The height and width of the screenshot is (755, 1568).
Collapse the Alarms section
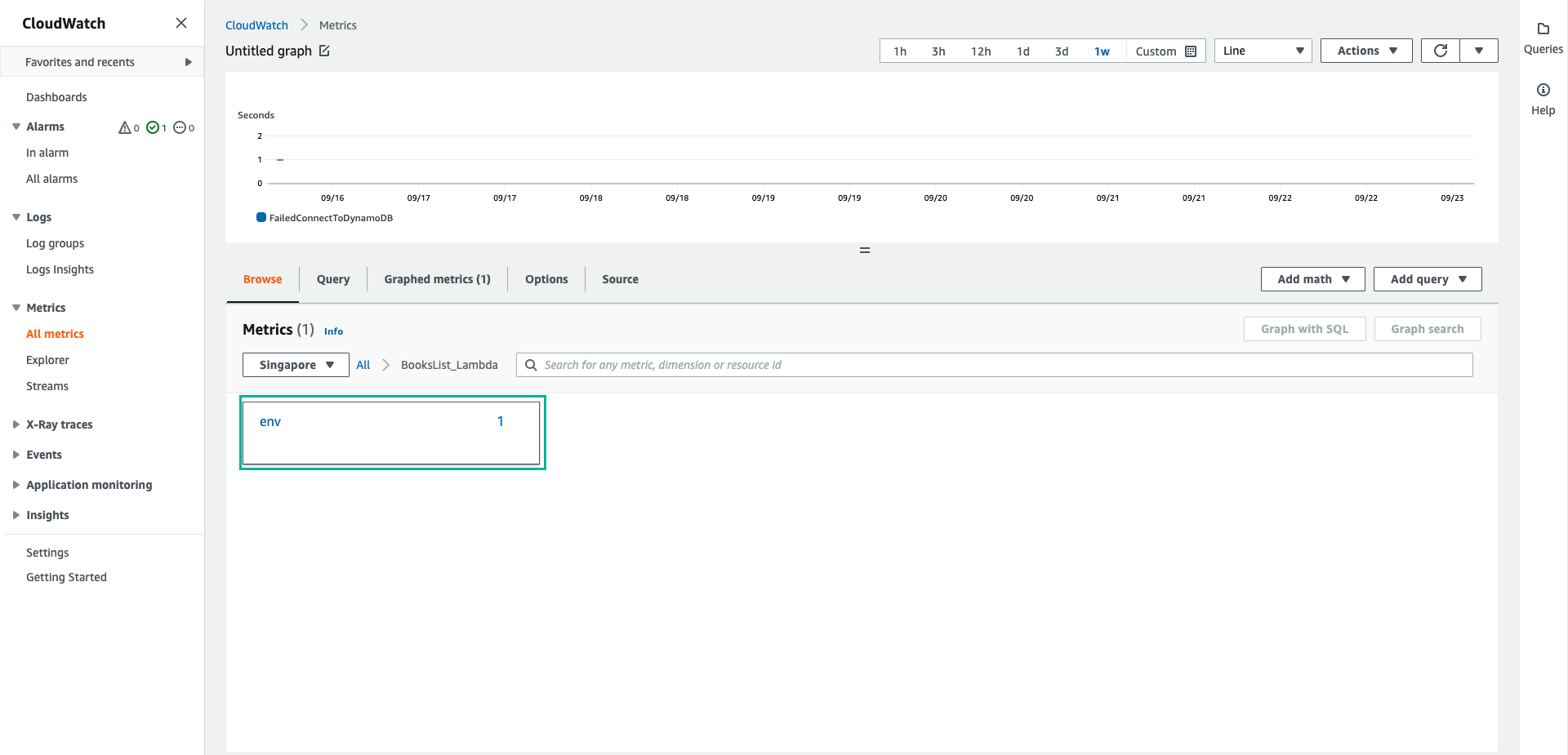pos(16,127)
